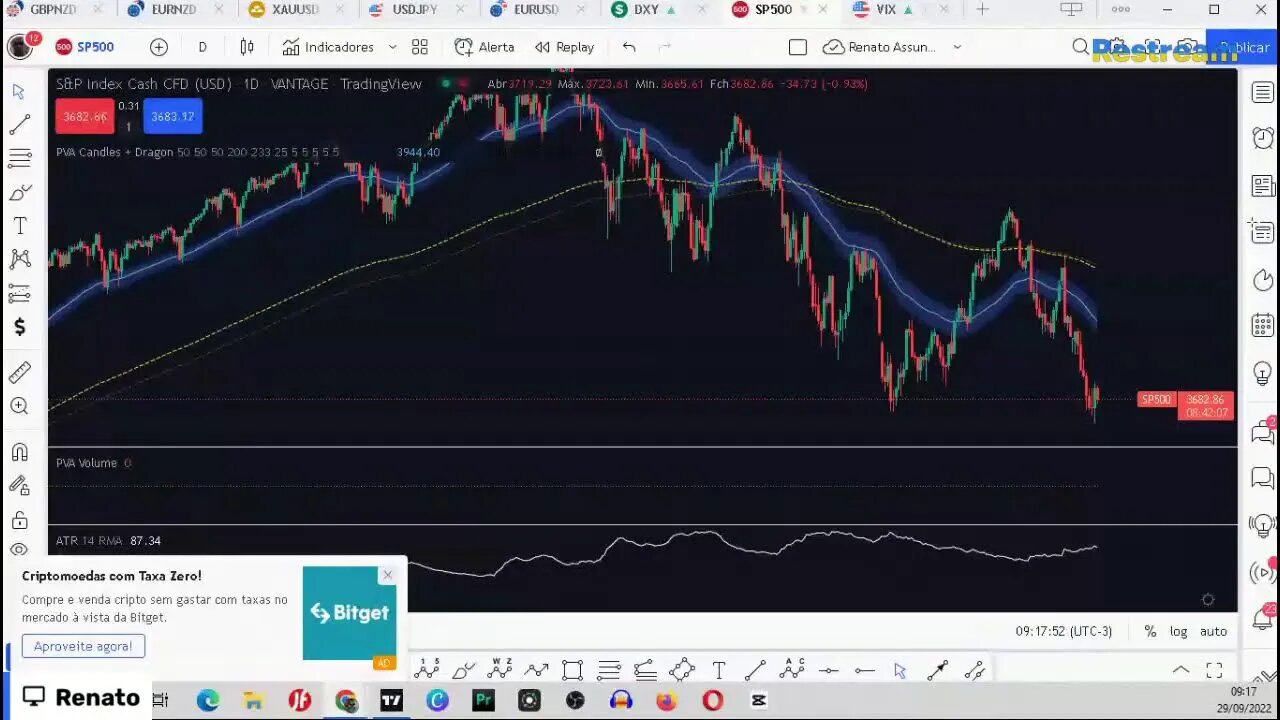Image resolution: width=1280 pixels, height=720 pixels.
Task: Select the brush drawing tool
Action: point(19,192)
